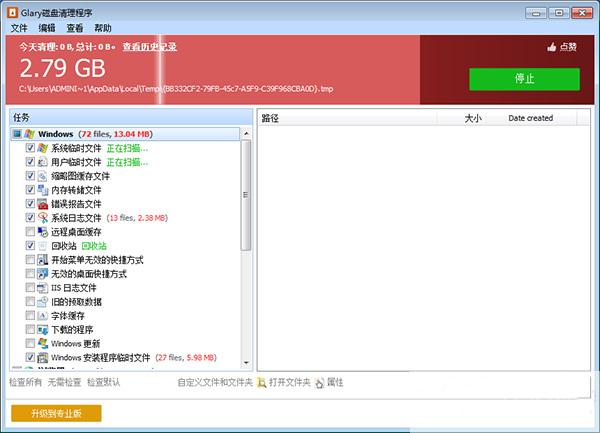
Task: Click the task list scroll-down arrow
Action: (246, 363)
